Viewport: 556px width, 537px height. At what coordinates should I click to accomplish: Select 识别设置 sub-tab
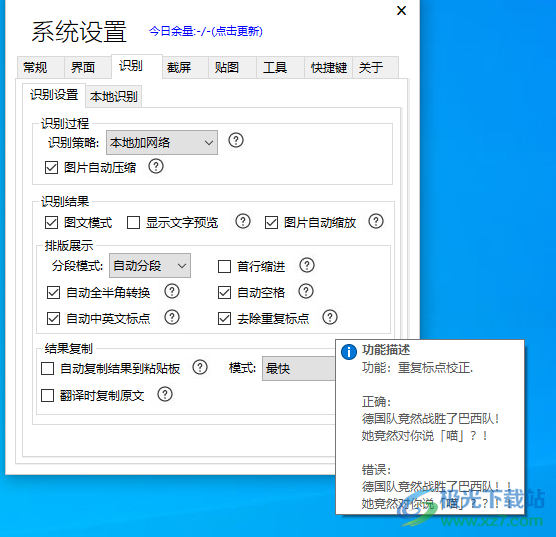click(x=54, y=95)
